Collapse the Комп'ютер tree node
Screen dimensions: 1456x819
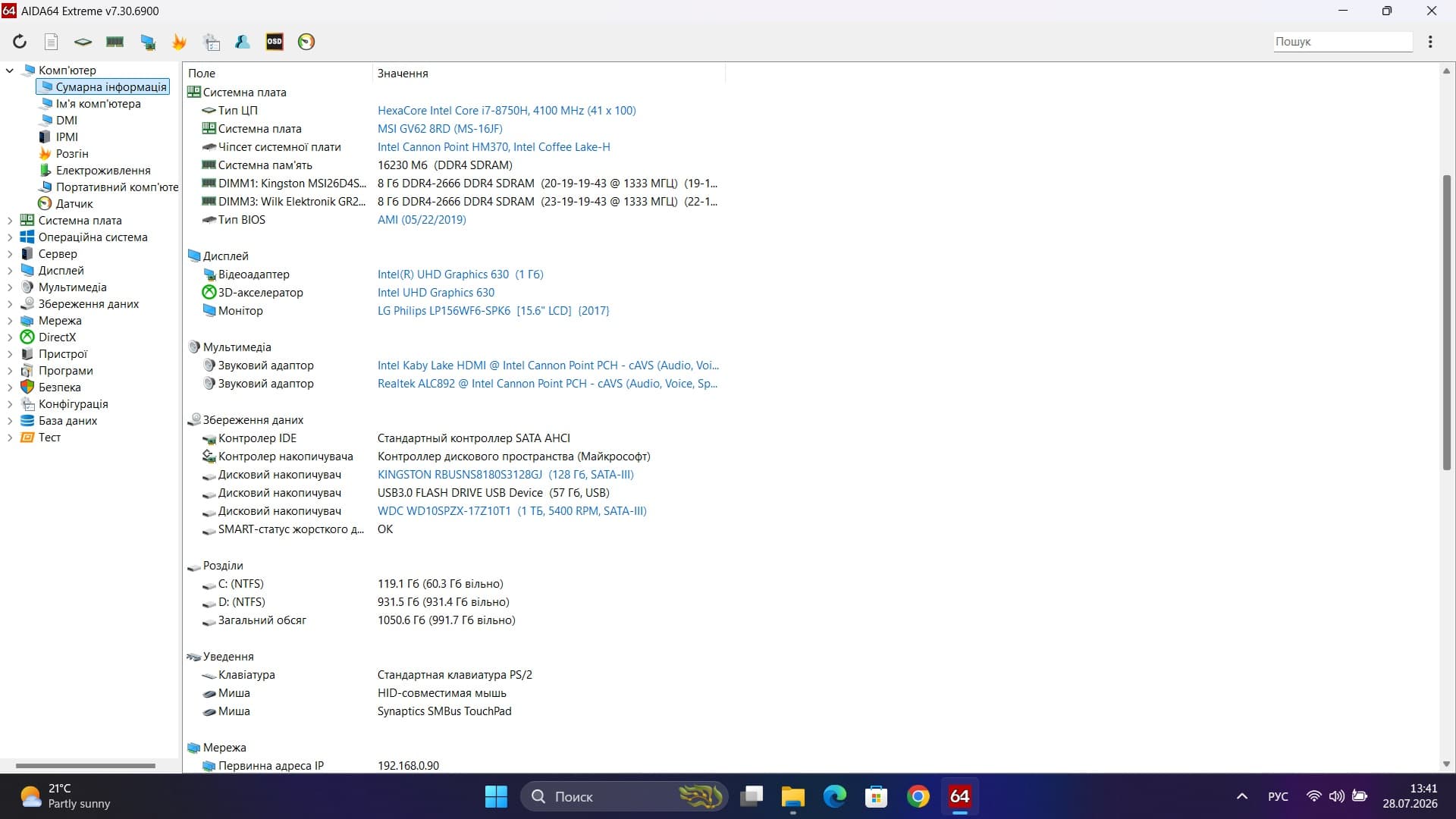10,71
